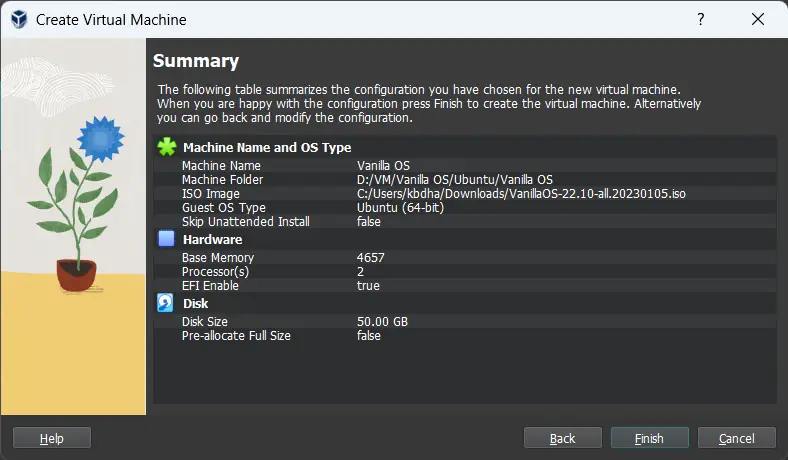Click the Ubuntu (64-bit) value
Screen dimensions: 788x460
(400, 208)
